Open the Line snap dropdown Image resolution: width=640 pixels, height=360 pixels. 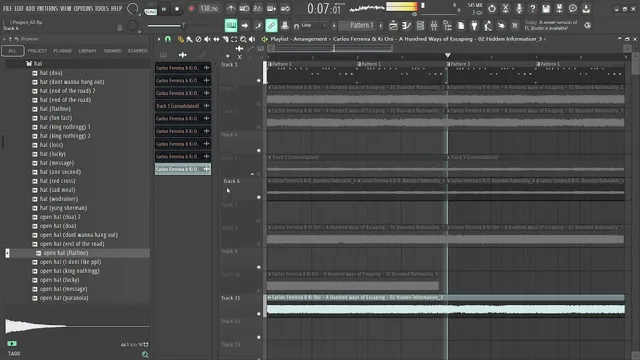(313, 25)
